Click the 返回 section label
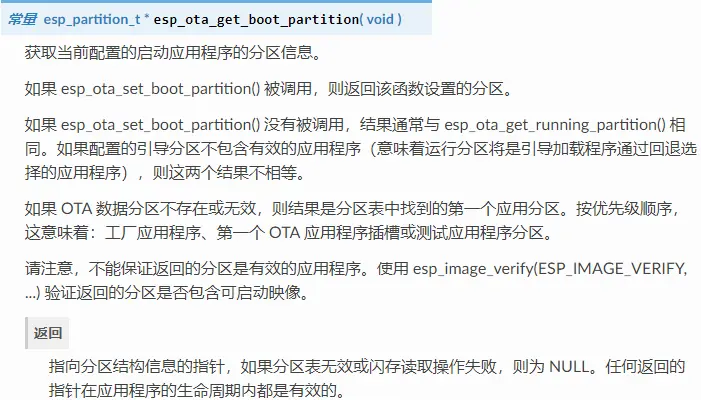Image resolution: width=701 pixels, height=400 pixels. tap(47, 333)
